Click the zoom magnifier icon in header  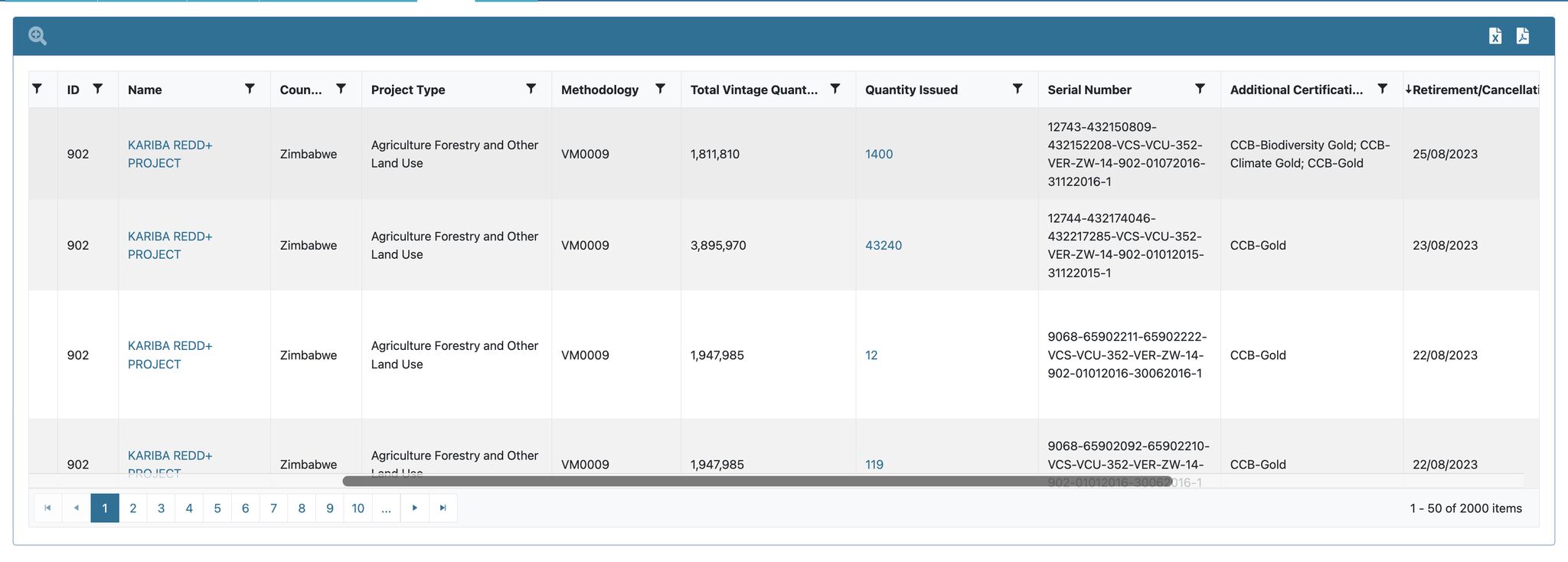[x=38, y=36]
